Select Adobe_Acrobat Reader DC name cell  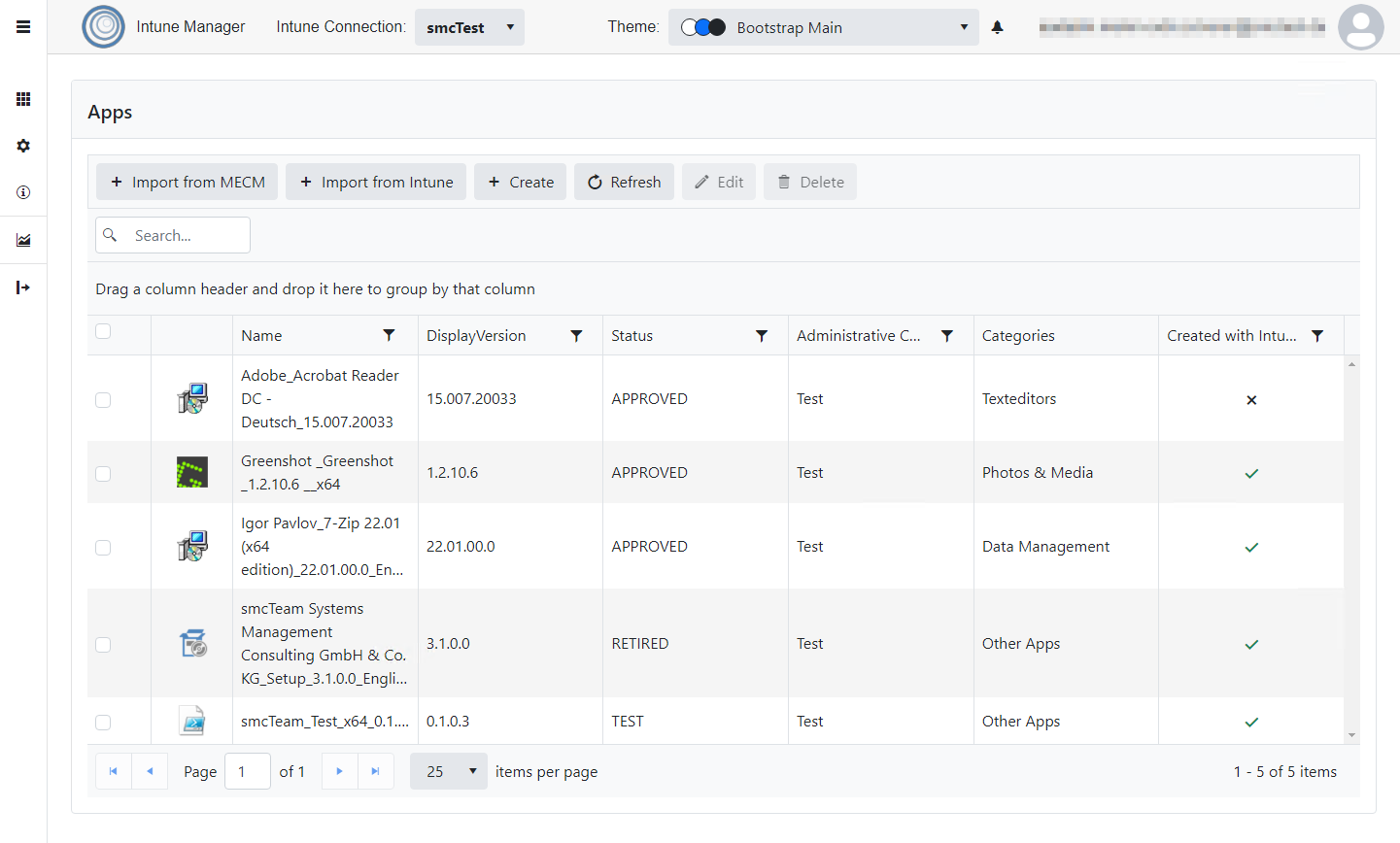coord(325,398)
